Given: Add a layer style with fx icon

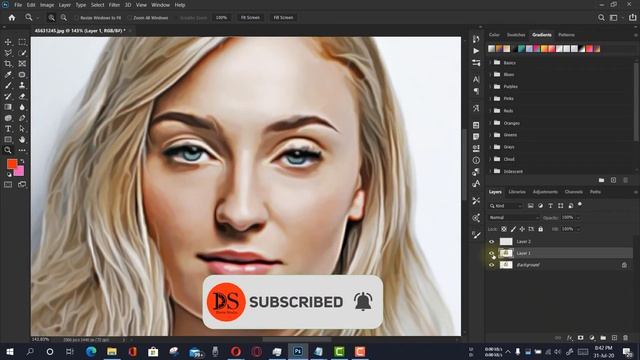Looking at the screenshot, I should [x=569, y=338].
